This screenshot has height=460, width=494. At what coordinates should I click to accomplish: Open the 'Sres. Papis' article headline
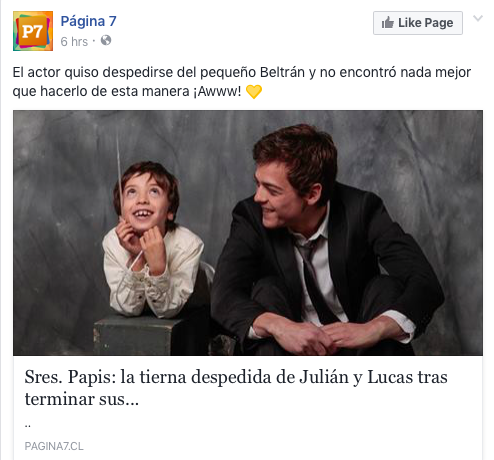(x=236, y=388)
